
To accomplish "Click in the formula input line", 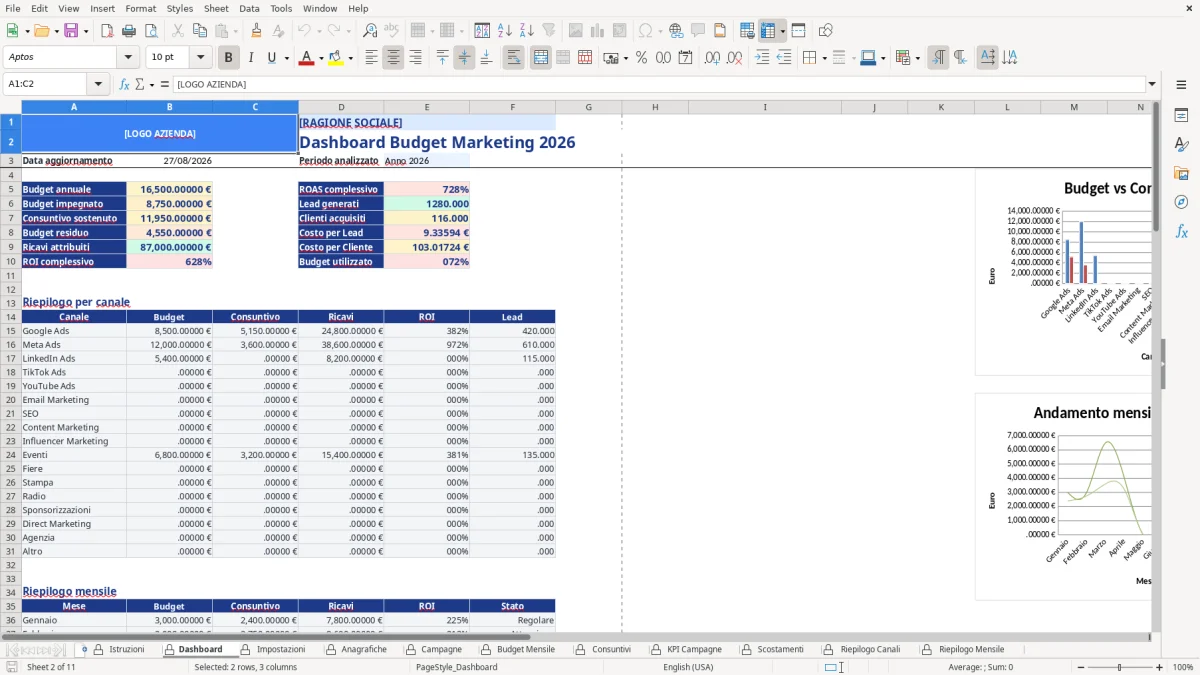I will pyautogui.click(x=658, y=84).
